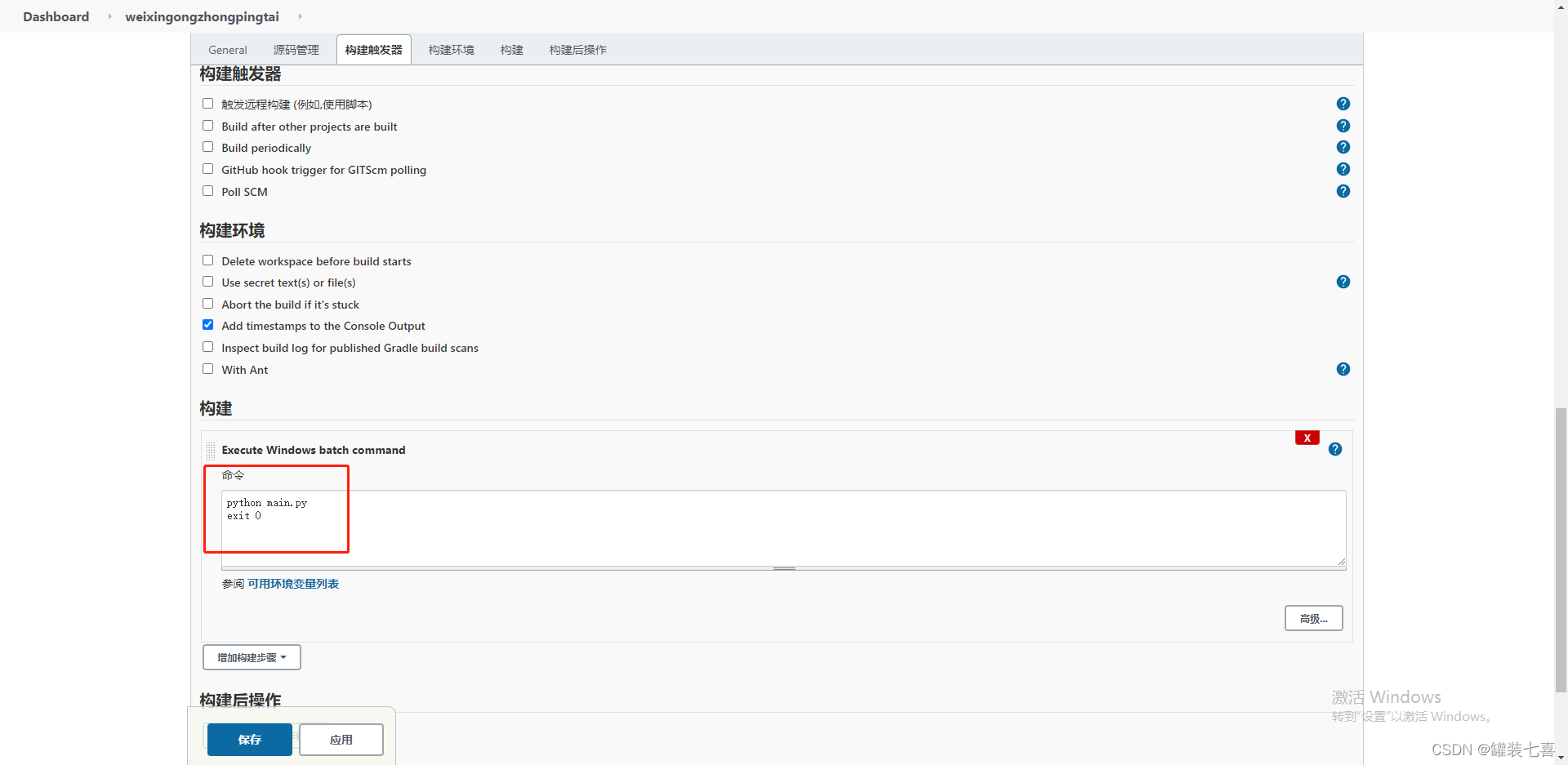Image resolution: width=1568 pixels, height=765 pixels.
Task: Open 构建 tab
Action: [x=511, y=50]
